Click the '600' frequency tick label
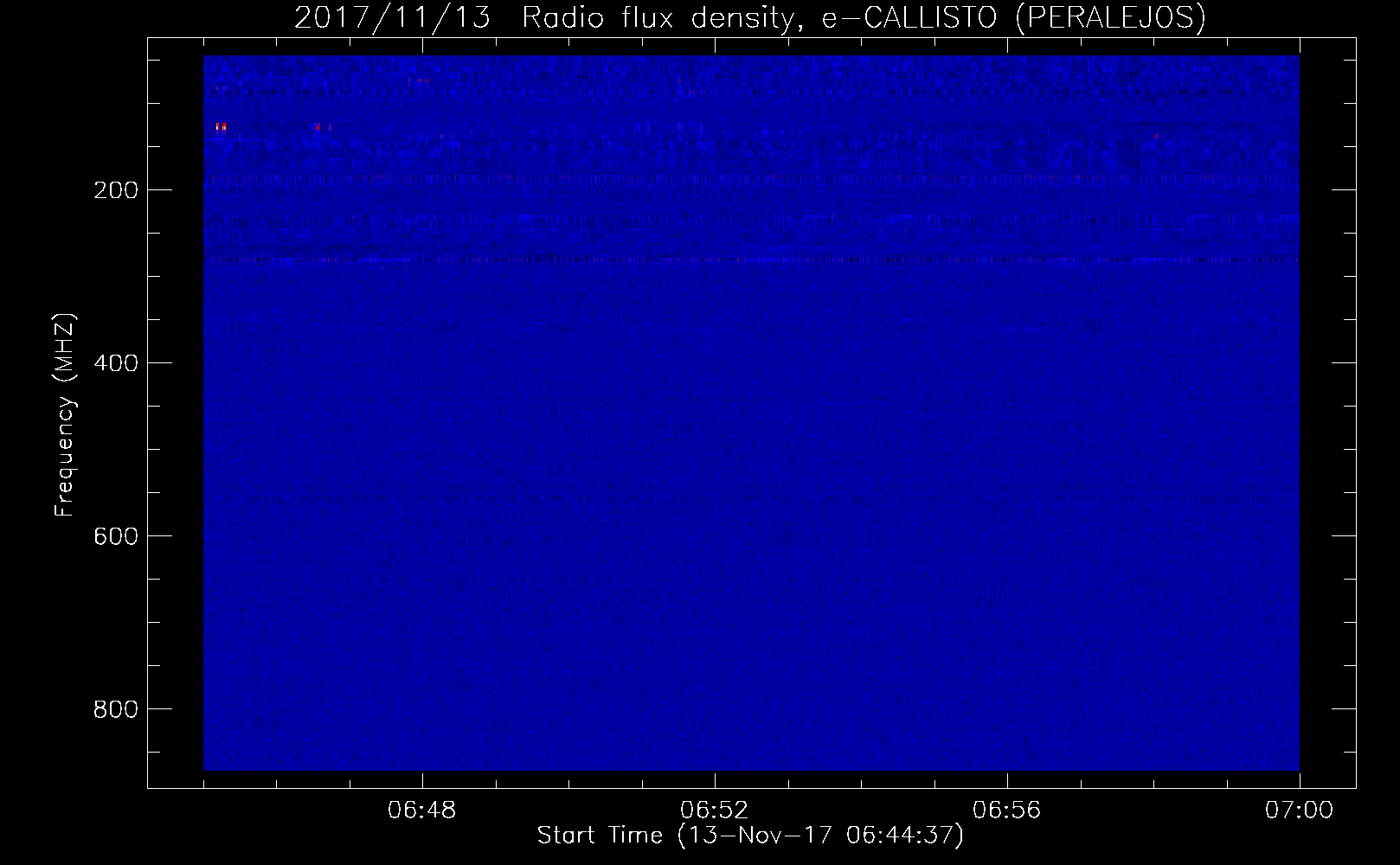 coord(115,536)
